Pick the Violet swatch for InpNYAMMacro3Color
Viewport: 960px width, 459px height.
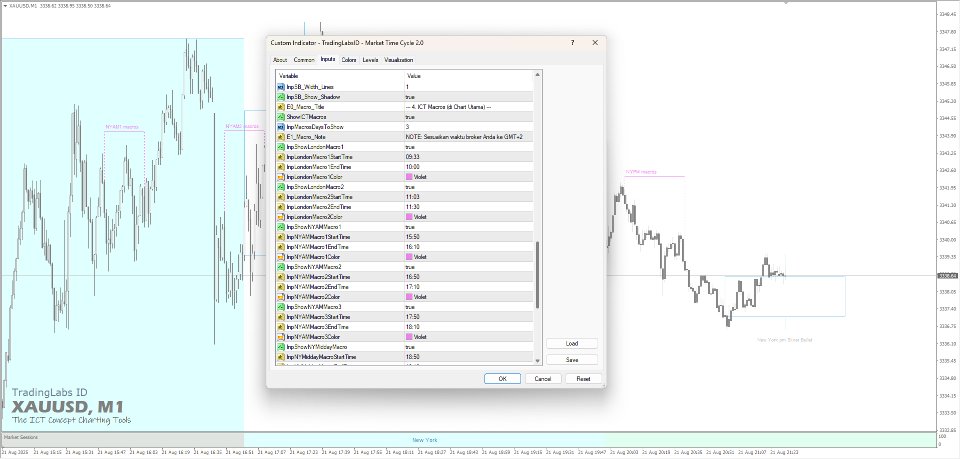point(409,337)
